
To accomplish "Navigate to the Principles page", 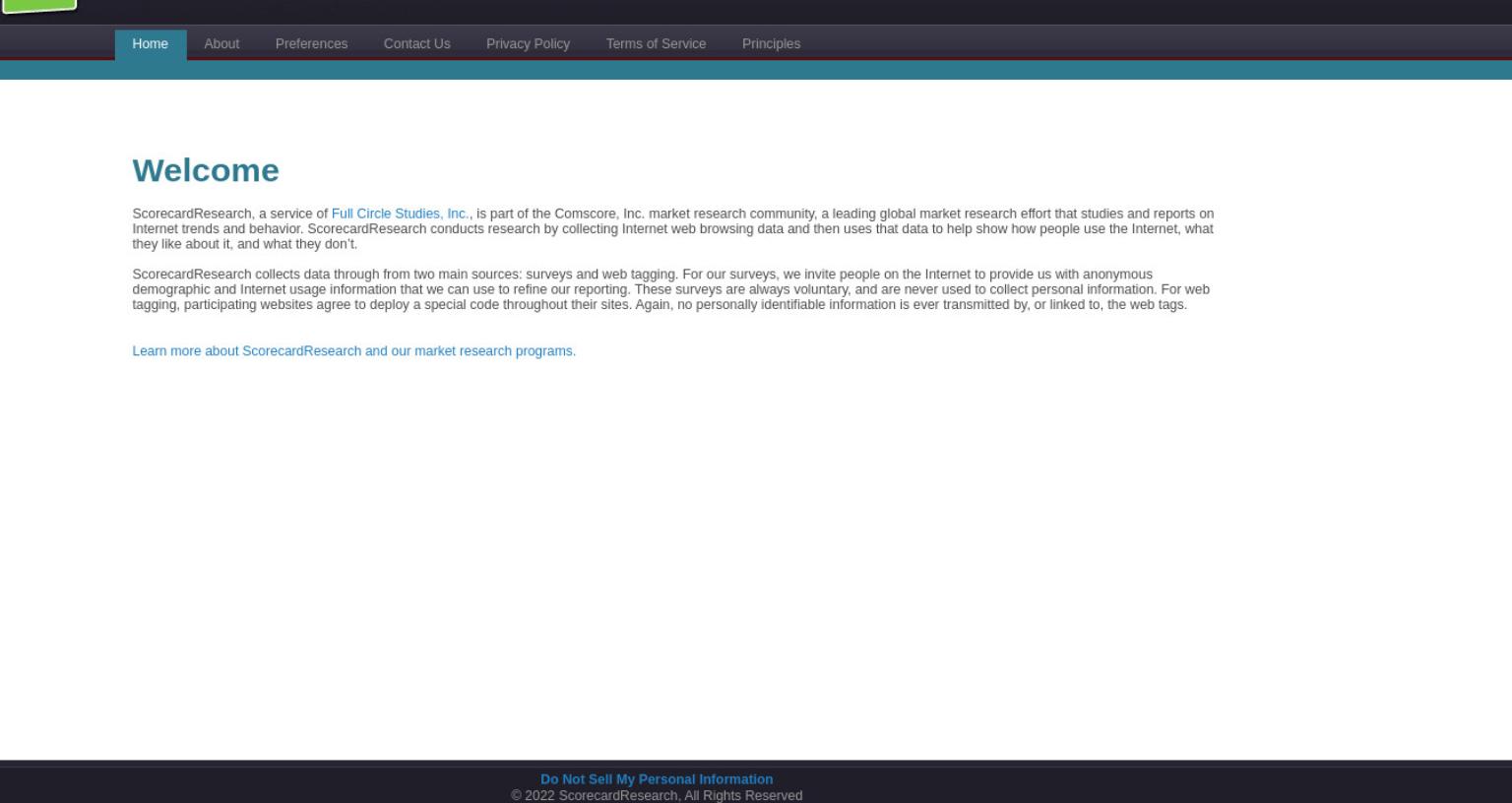I will tap(771, 44).
